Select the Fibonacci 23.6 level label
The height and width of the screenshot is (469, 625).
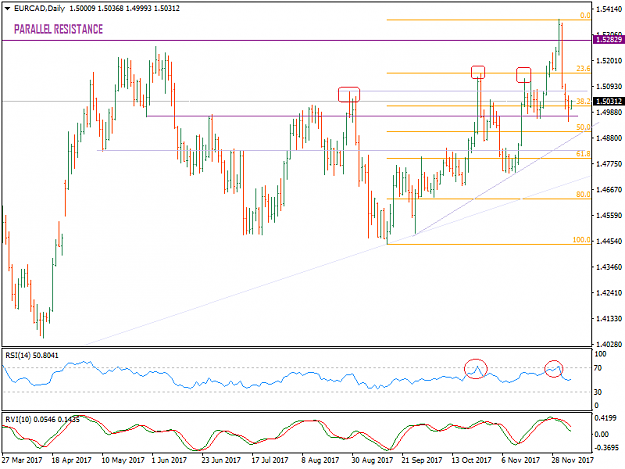point(583,69)
